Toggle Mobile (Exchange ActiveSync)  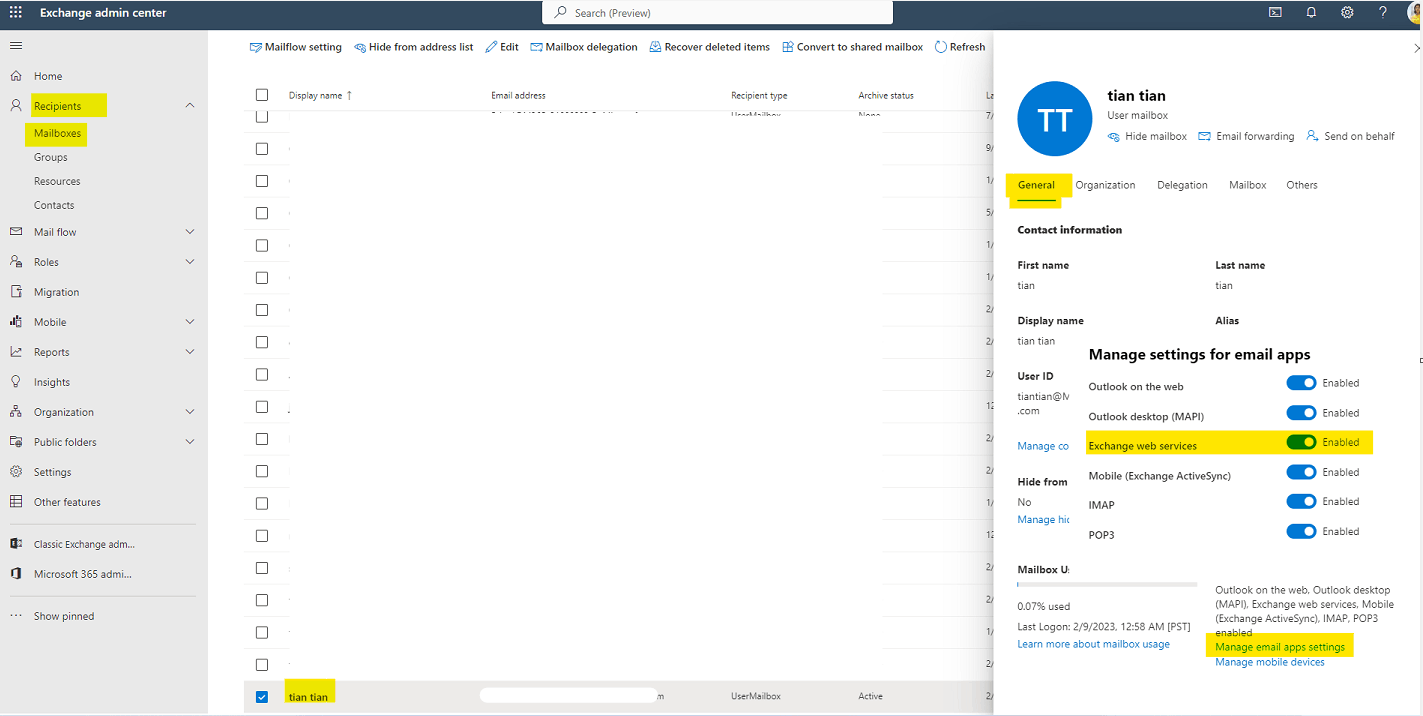tap(1301, 472)
